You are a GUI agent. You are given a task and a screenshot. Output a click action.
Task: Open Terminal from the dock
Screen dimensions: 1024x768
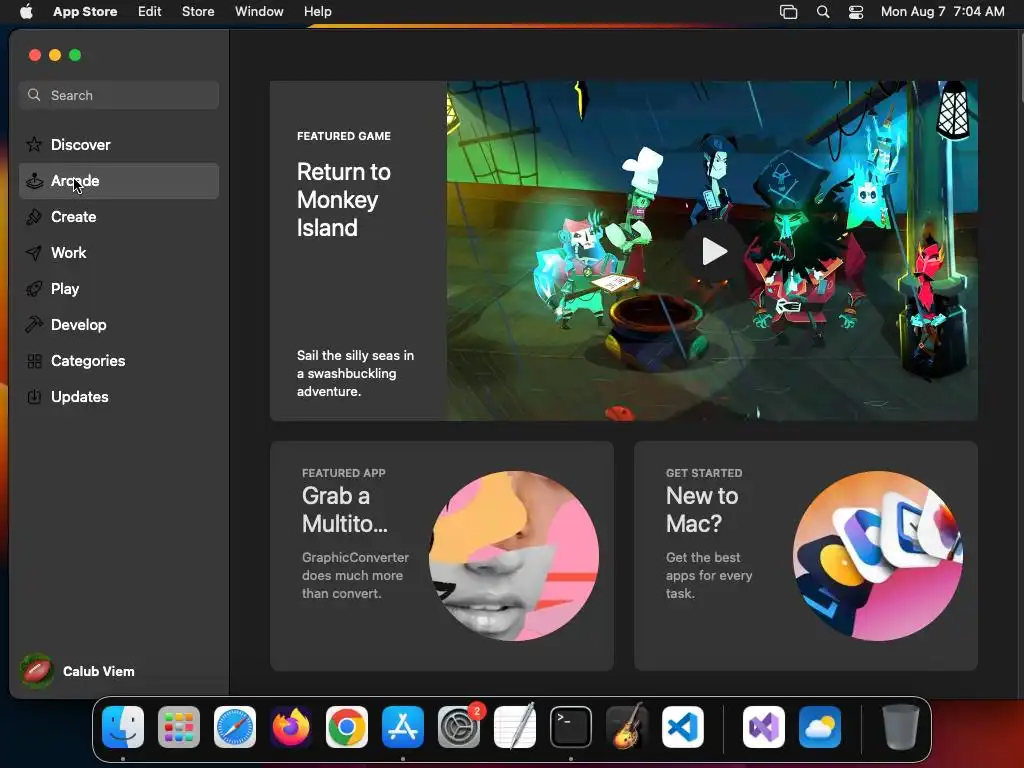[571, 727]
